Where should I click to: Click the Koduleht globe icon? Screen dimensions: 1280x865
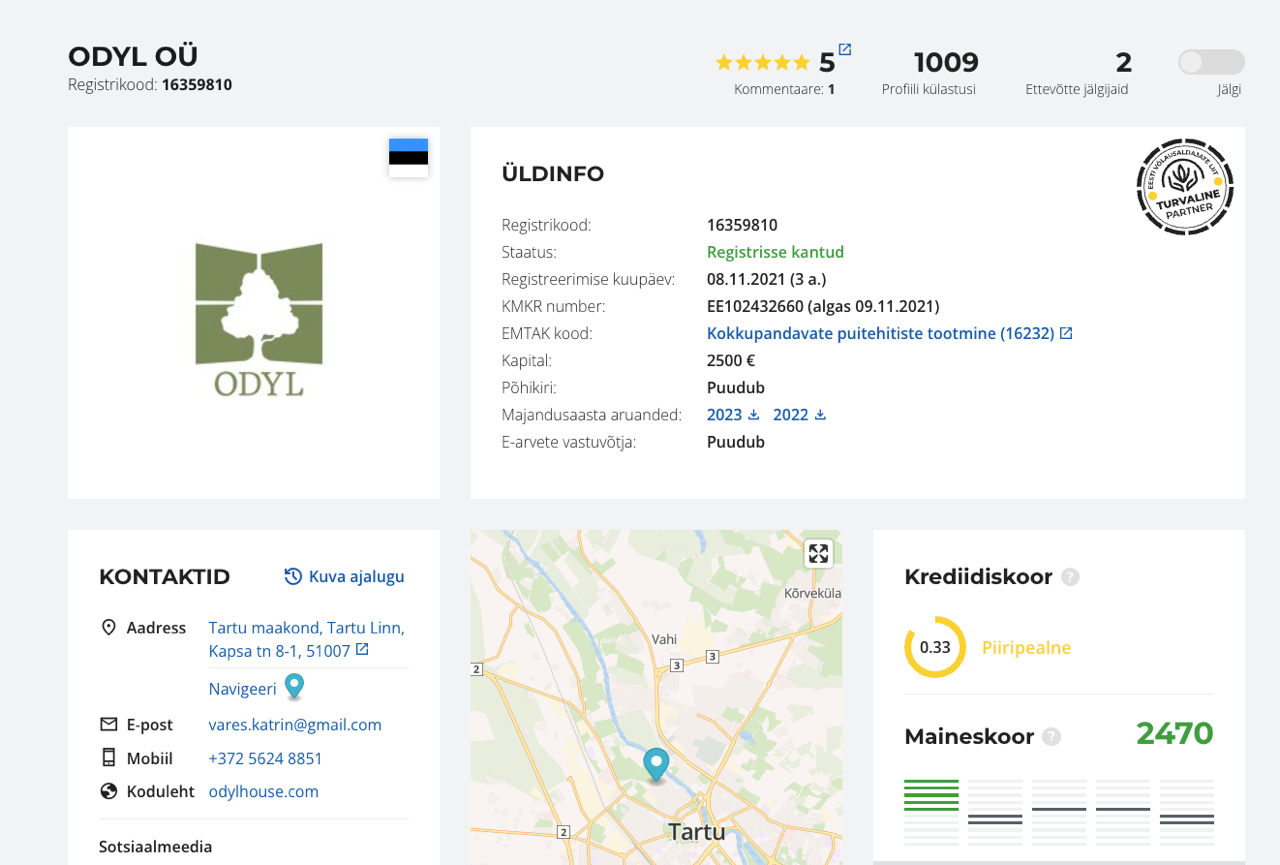click(x=109, y=791)
